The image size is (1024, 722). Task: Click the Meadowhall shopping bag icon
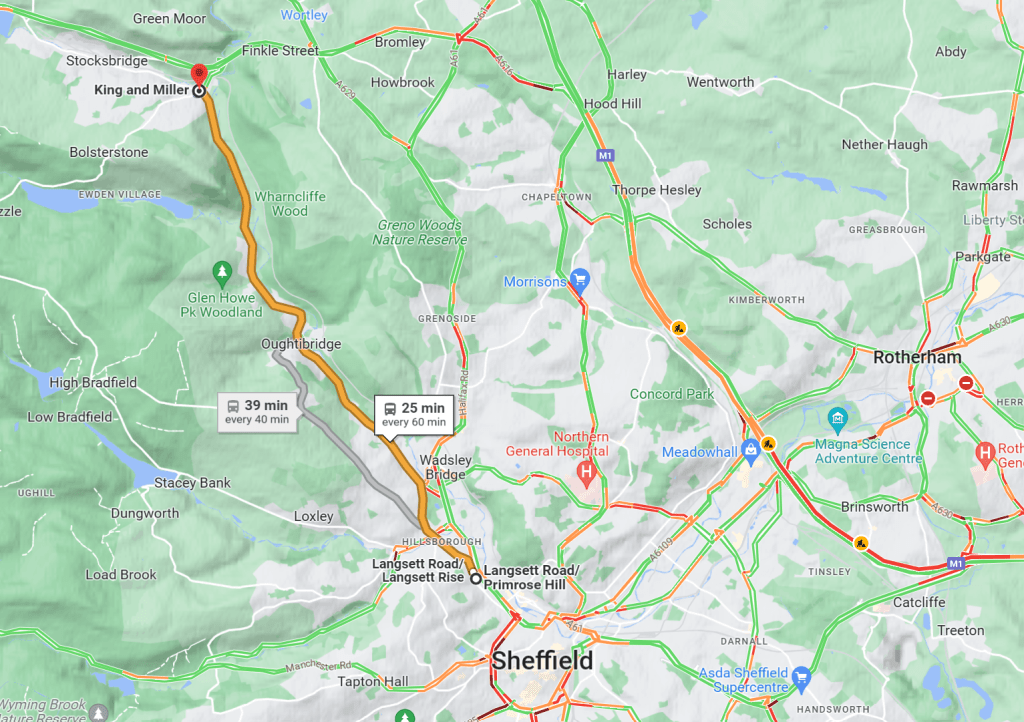pos(751,451)
